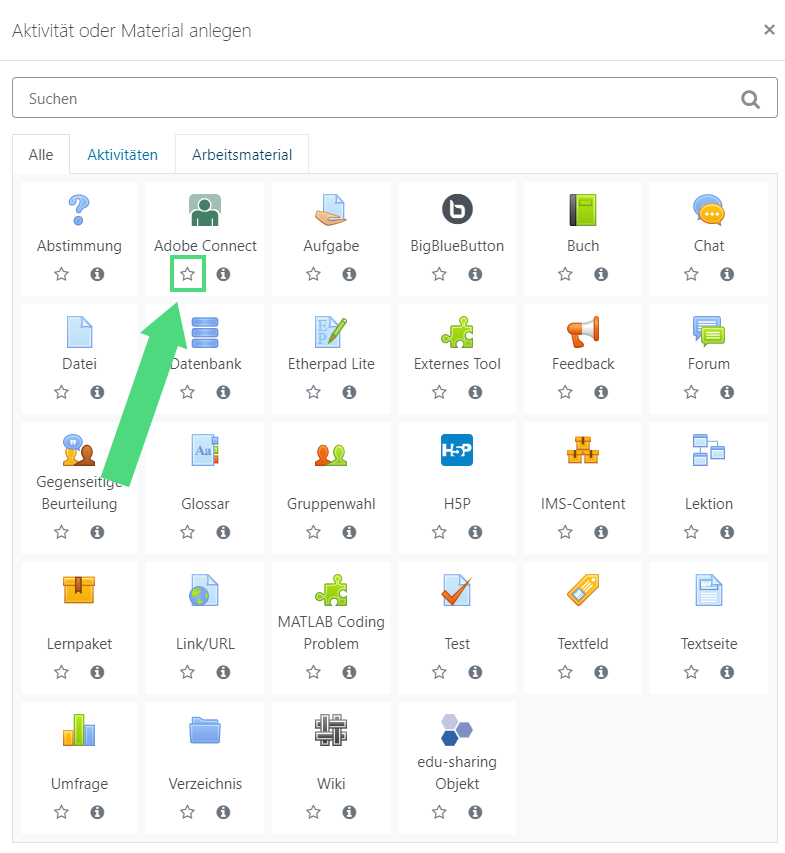The height and width of the screenshot is (853, 785).
Task: Select the Wiki activity icon
Action: 331,730
